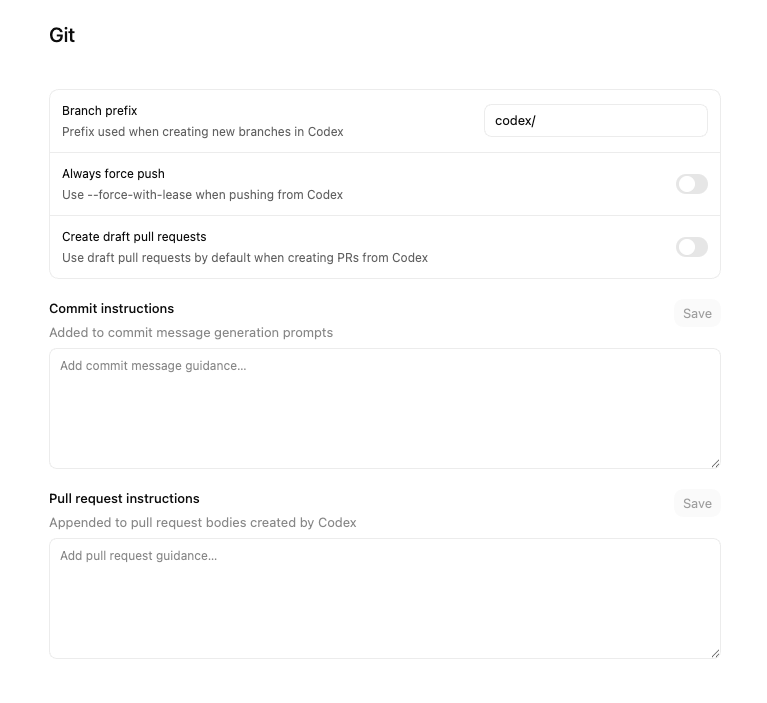767x703 pixels.
Task: Click the "Branch prefix" label
Action: [x=100, y=111]
